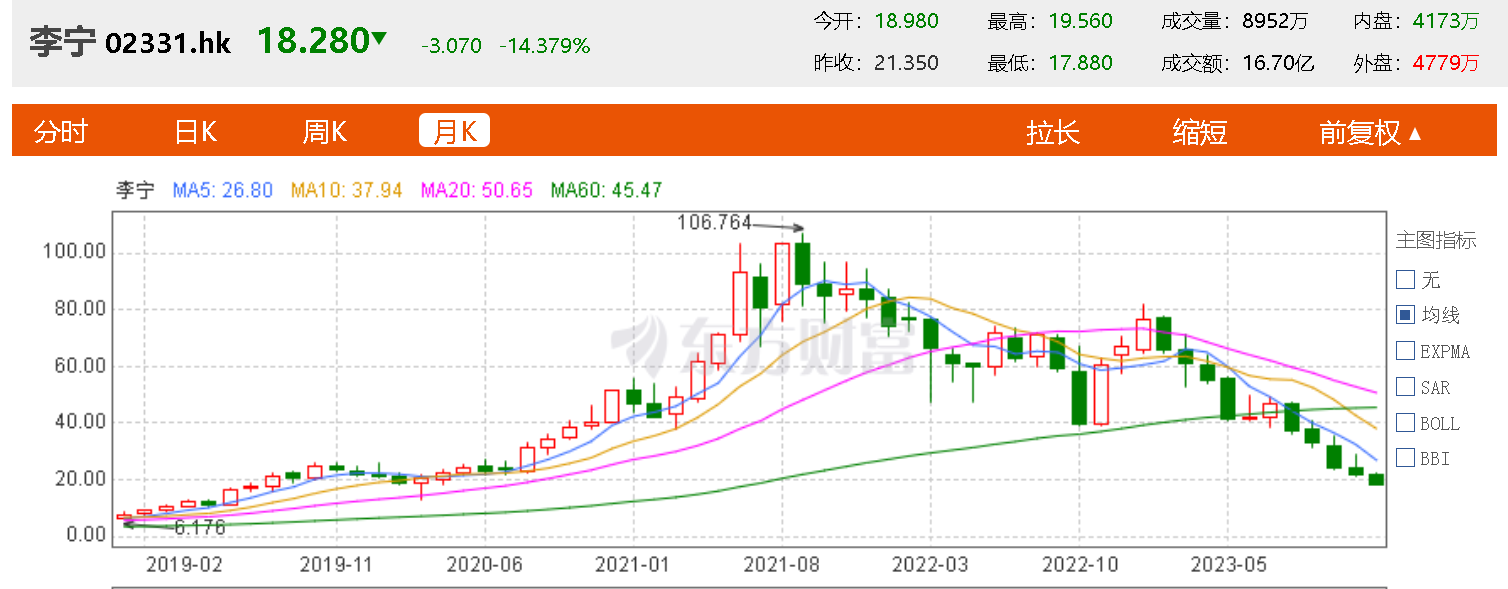Click the 内盘 value 4173万

click(x=1446, y=21)
